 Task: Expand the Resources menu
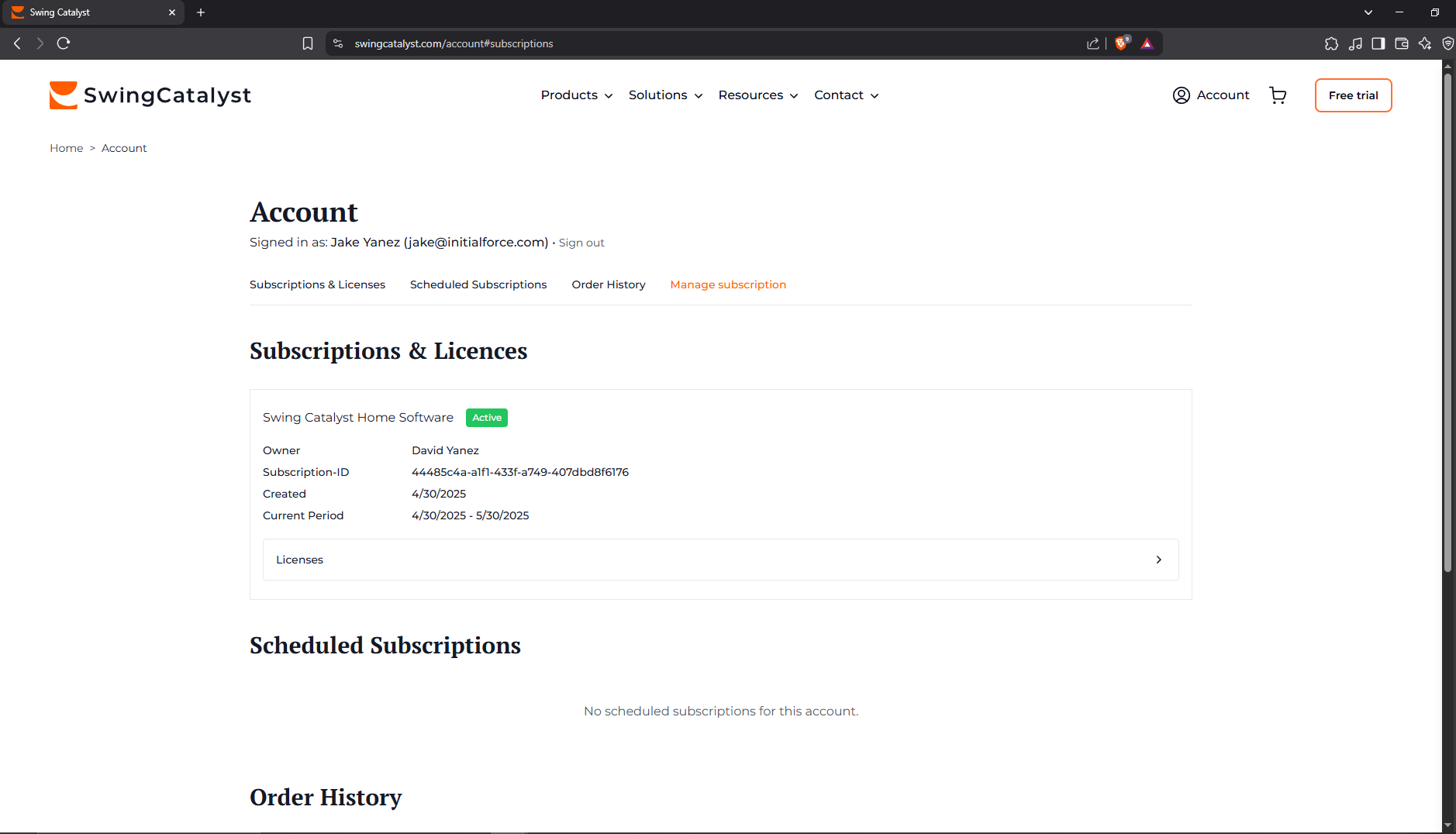pos(758,95)
